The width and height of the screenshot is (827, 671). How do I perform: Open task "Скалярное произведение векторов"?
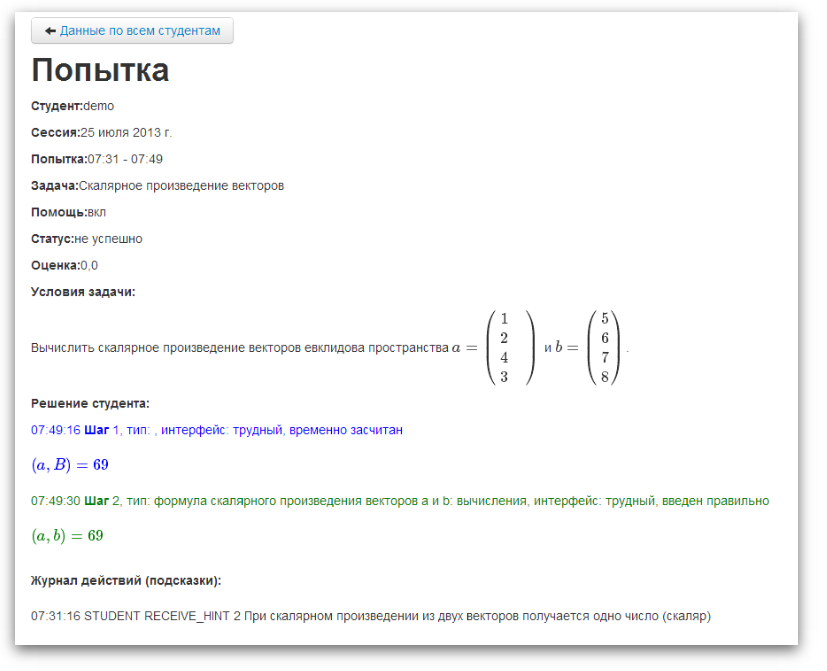[x=184, y=185]
